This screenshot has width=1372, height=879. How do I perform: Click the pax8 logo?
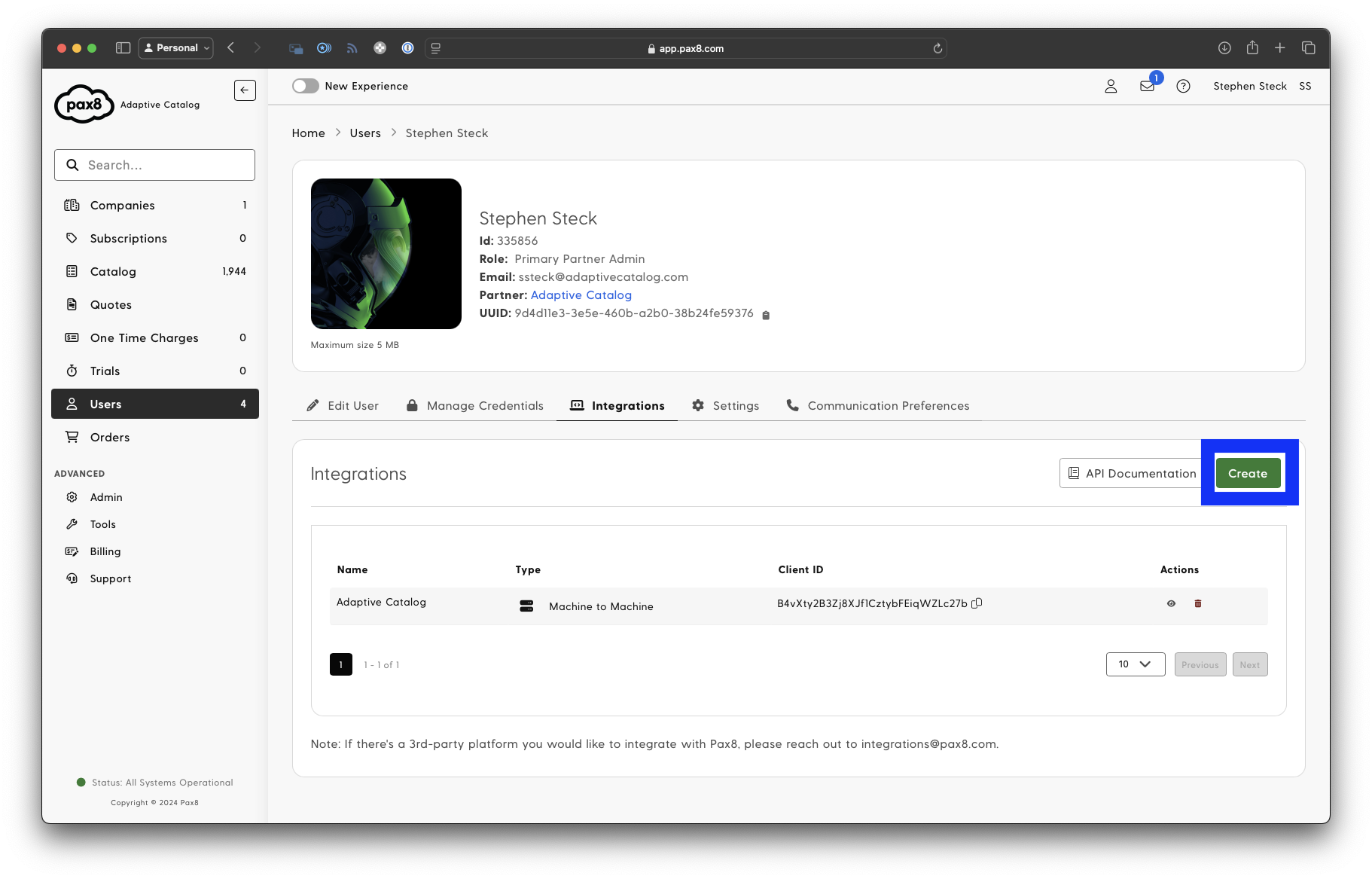tap(84, 104)
